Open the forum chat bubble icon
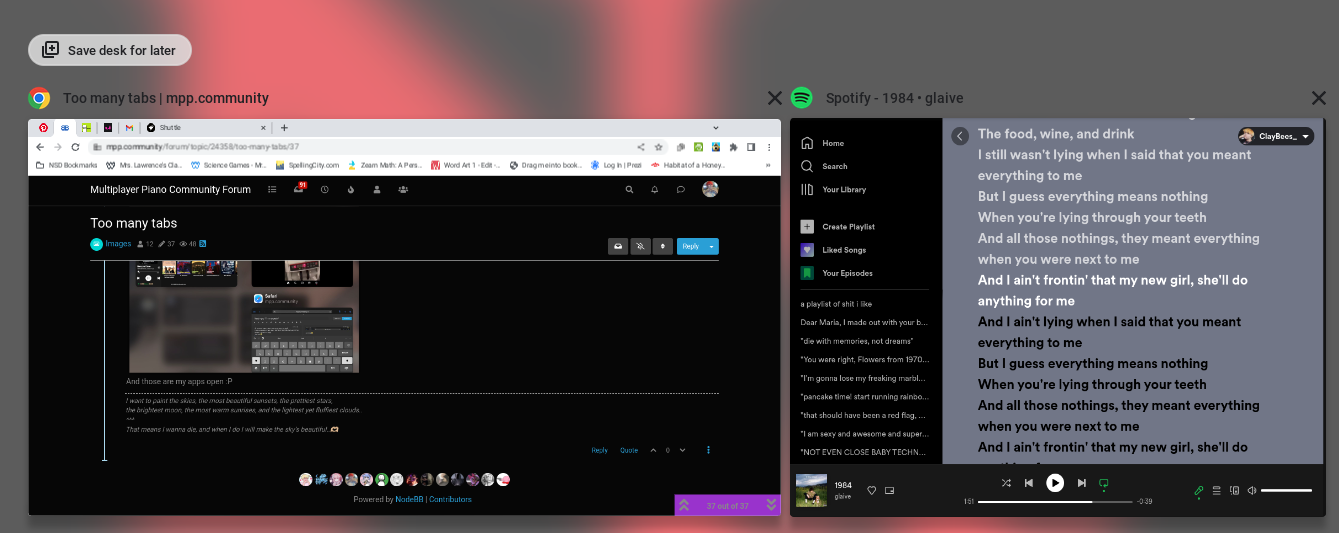Viewport: 1339px width, 533px height. click(x=681, y=189)
